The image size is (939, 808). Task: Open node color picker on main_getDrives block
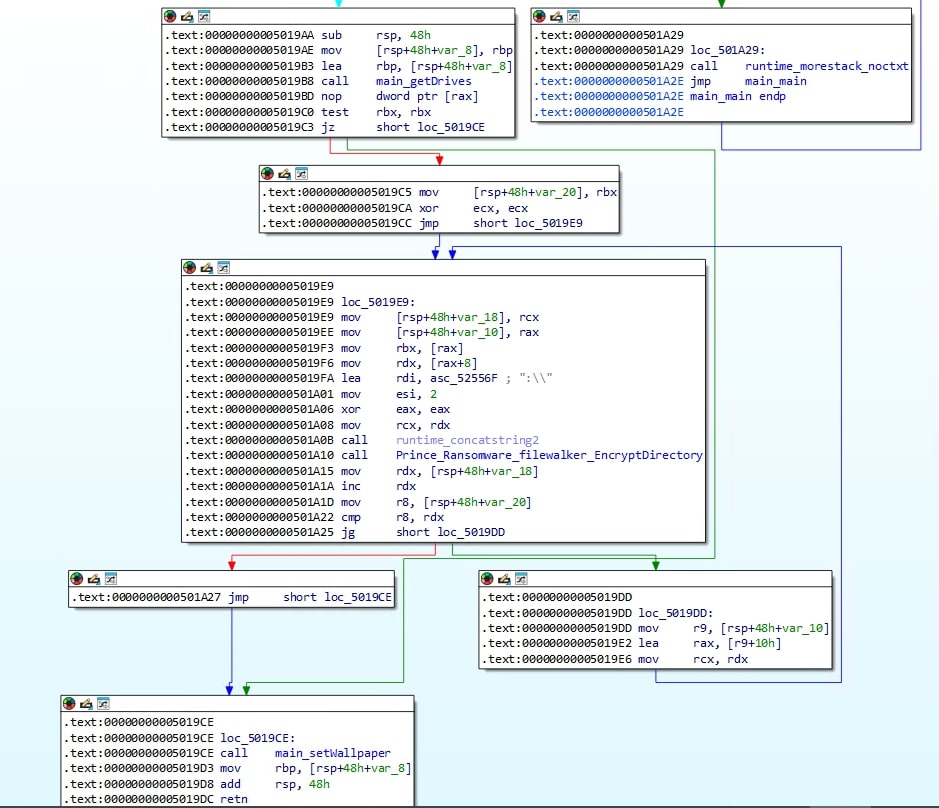pyautogui.click(x=171, y=17)
